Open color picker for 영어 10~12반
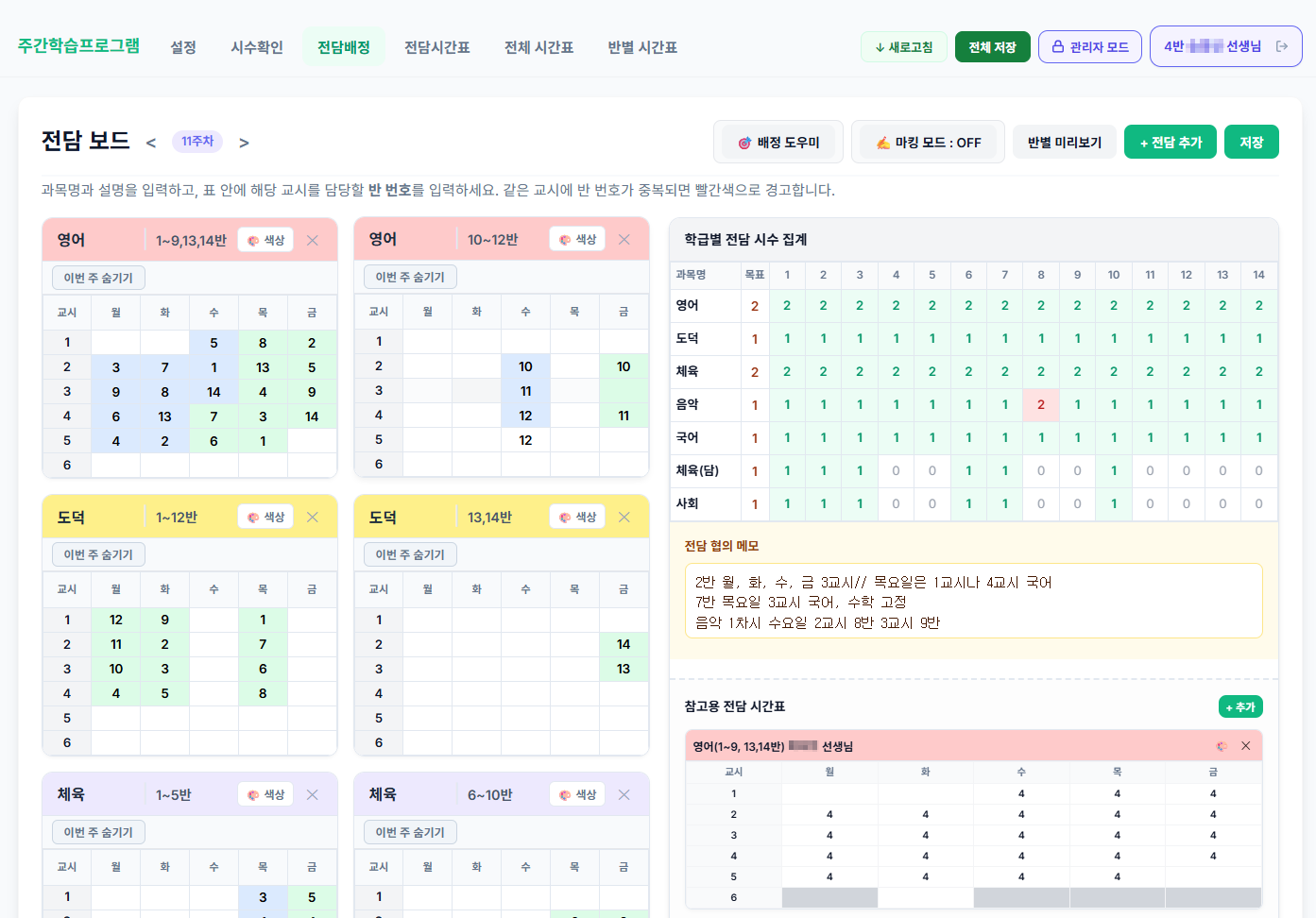Viewport: 1316px width, 918px height. [577, 239]
